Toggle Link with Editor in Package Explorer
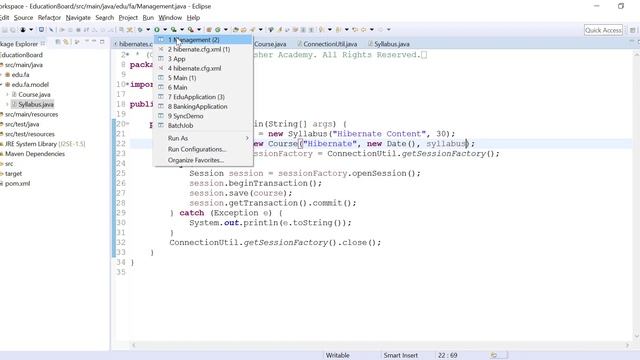Screen dimensions: 640x360 point(66,42)
